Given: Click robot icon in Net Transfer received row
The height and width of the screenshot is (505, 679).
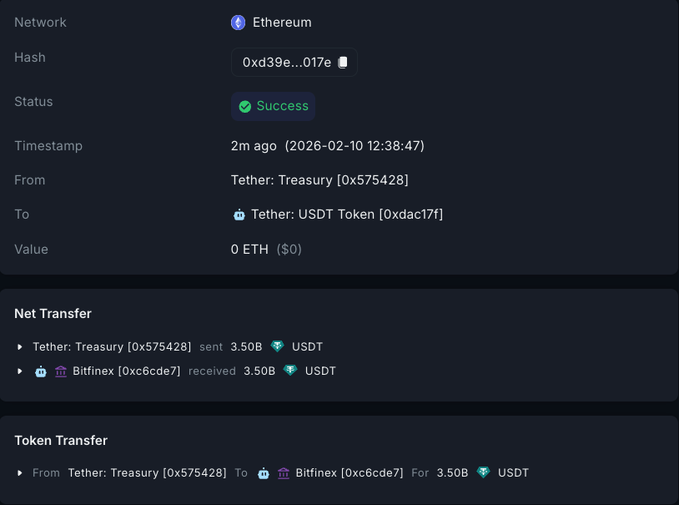Looking at the screenshot, I should pos(41,371).
